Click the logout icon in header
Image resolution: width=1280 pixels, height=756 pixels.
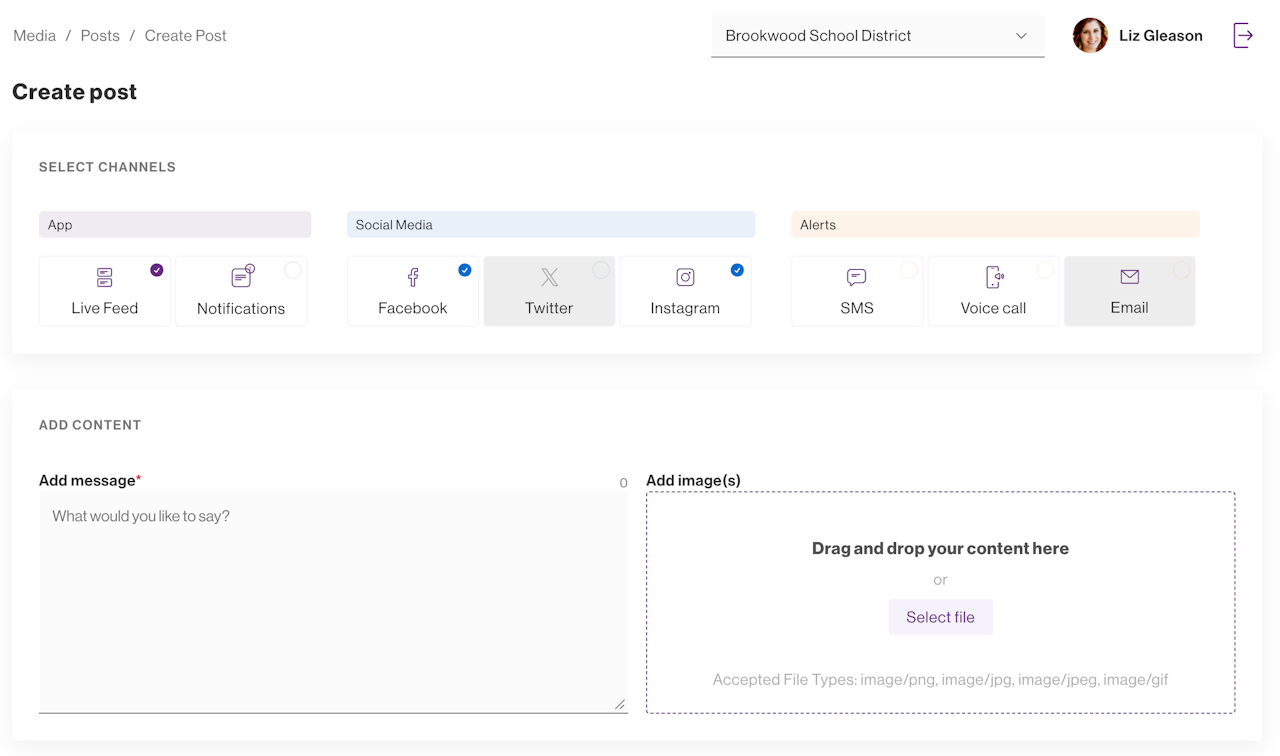pos(1243,36)
